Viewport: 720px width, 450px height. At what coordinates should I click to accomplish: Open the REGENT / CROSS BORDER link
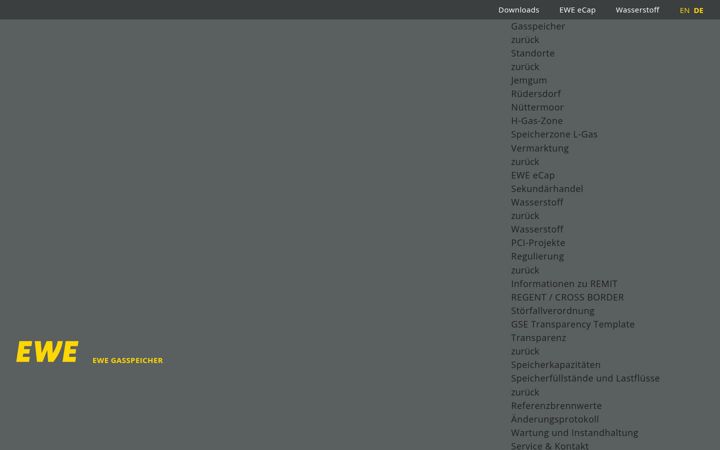pyautogui.click(x=567, y=297)
